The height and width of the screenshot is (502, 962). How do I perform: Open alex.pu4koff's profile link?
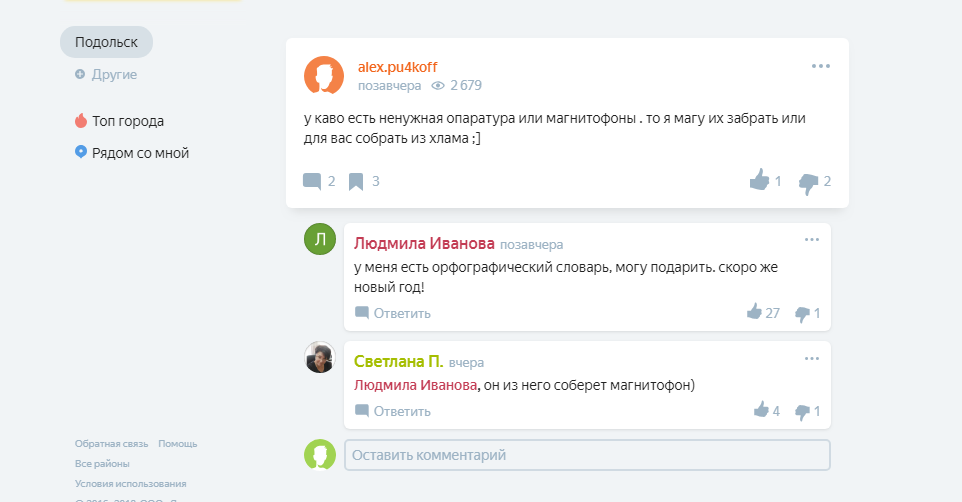point(397,67)
